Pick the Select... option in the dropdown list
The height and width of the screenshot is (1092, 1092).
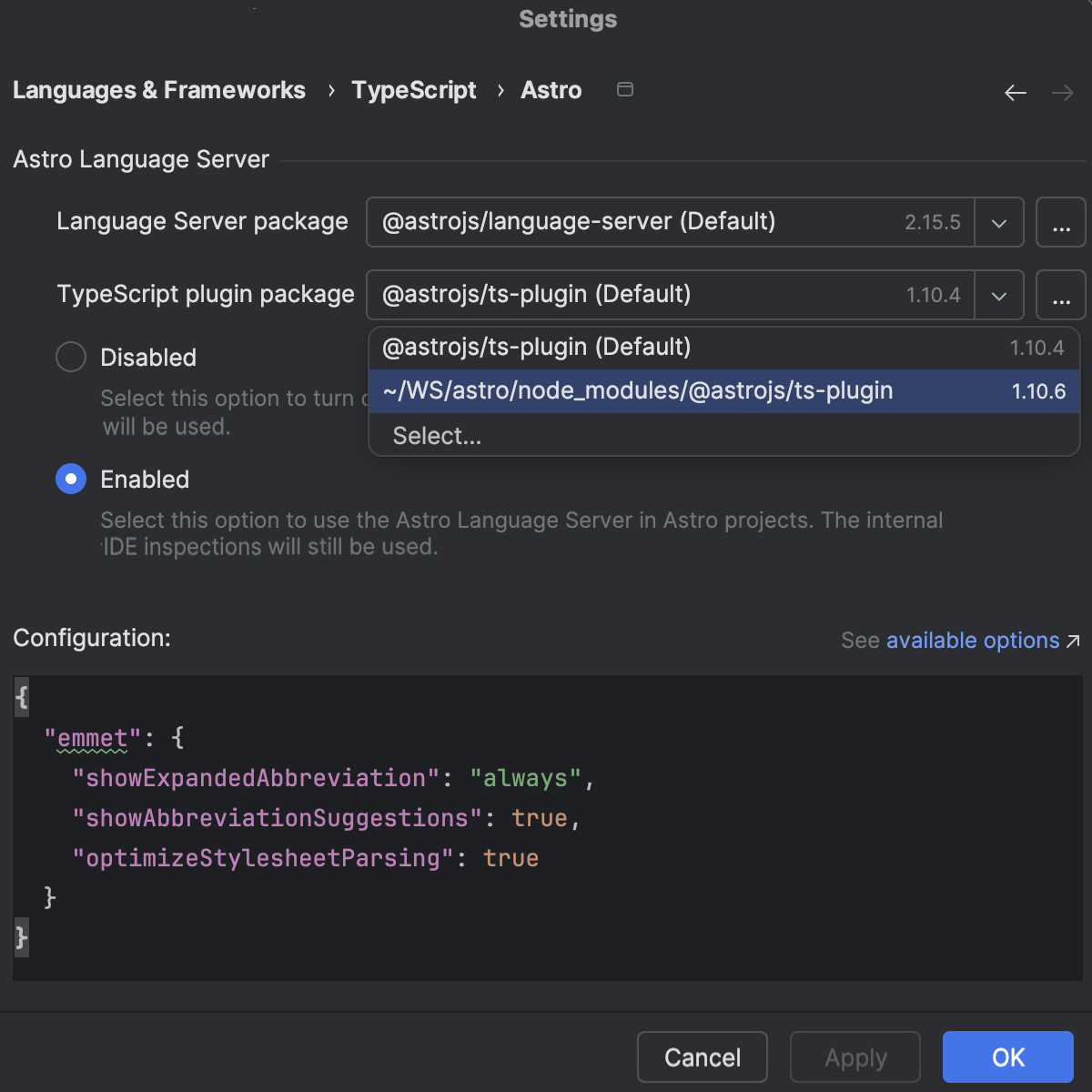723,436
